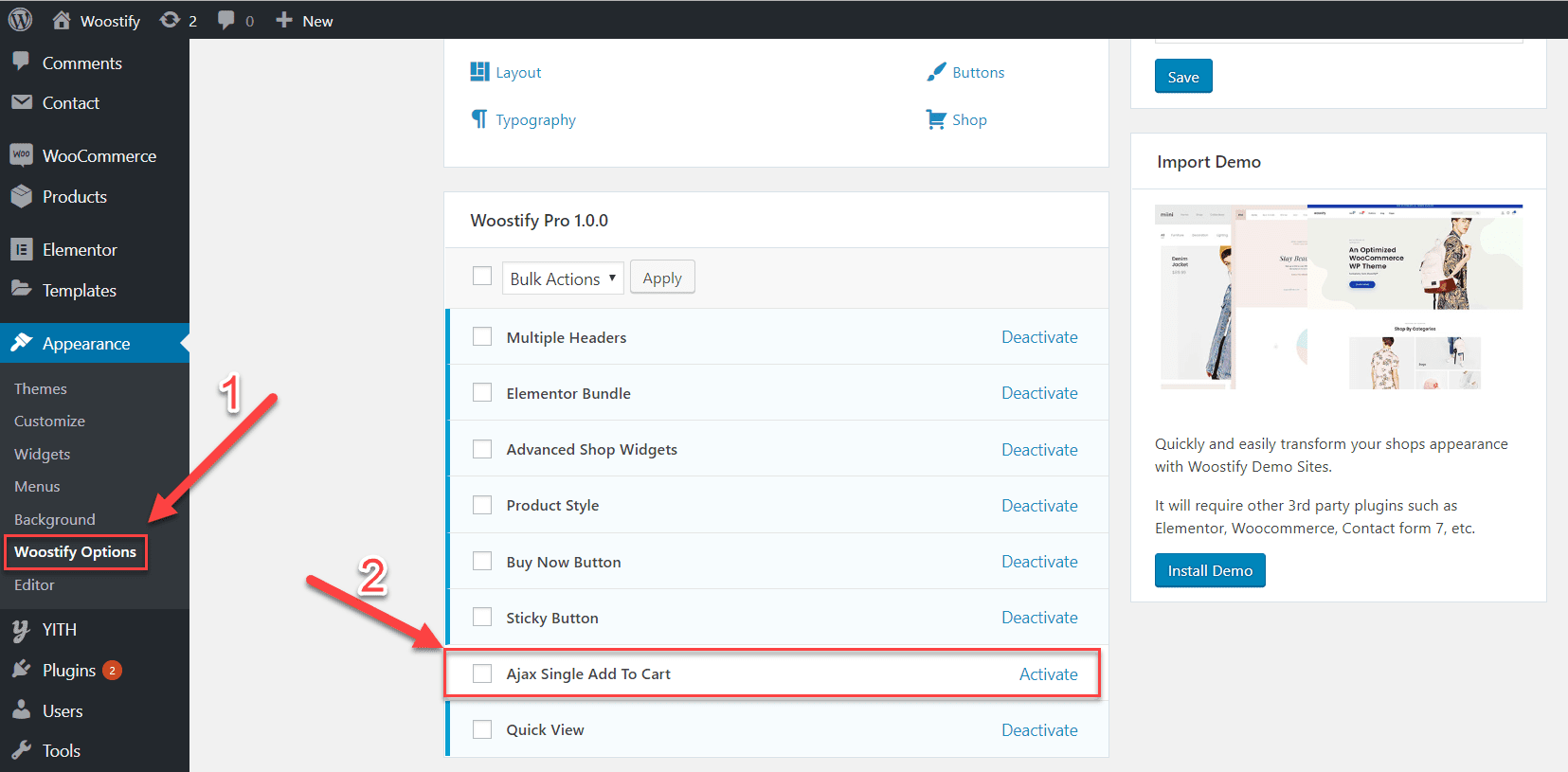Deactivate the Elementor Bundle module
The image size is (1568, 772).
(1039, 393)
